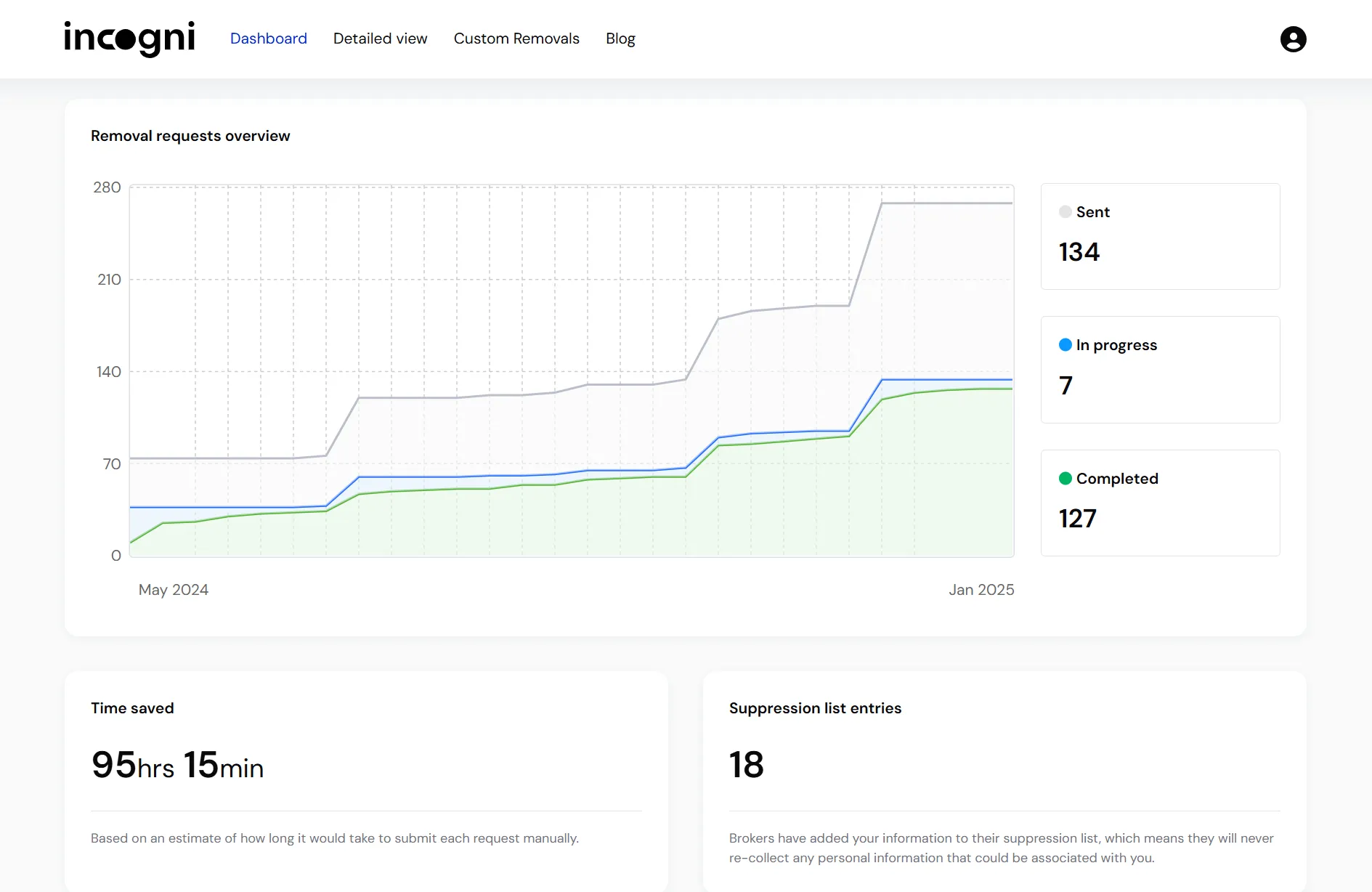
Task: Open the Blog page
Action: click(x=620, y=38)
